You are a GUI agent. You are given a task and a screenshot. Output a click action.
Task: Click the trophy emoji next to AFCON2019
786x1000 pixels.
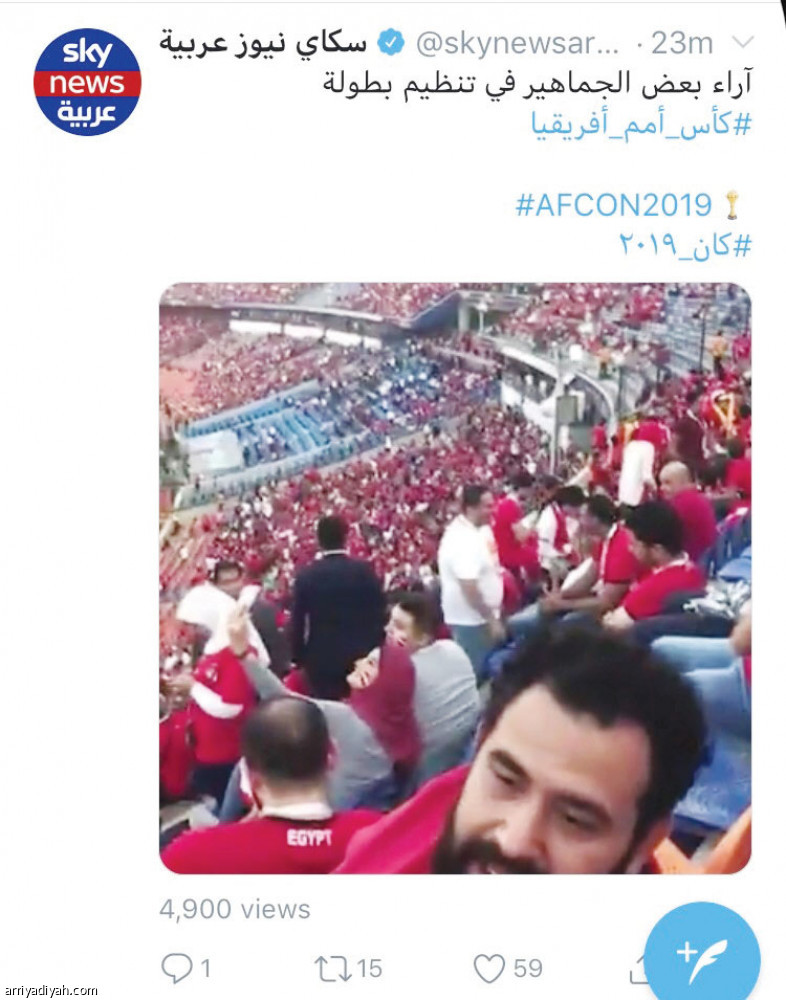(x=732, y=205)
